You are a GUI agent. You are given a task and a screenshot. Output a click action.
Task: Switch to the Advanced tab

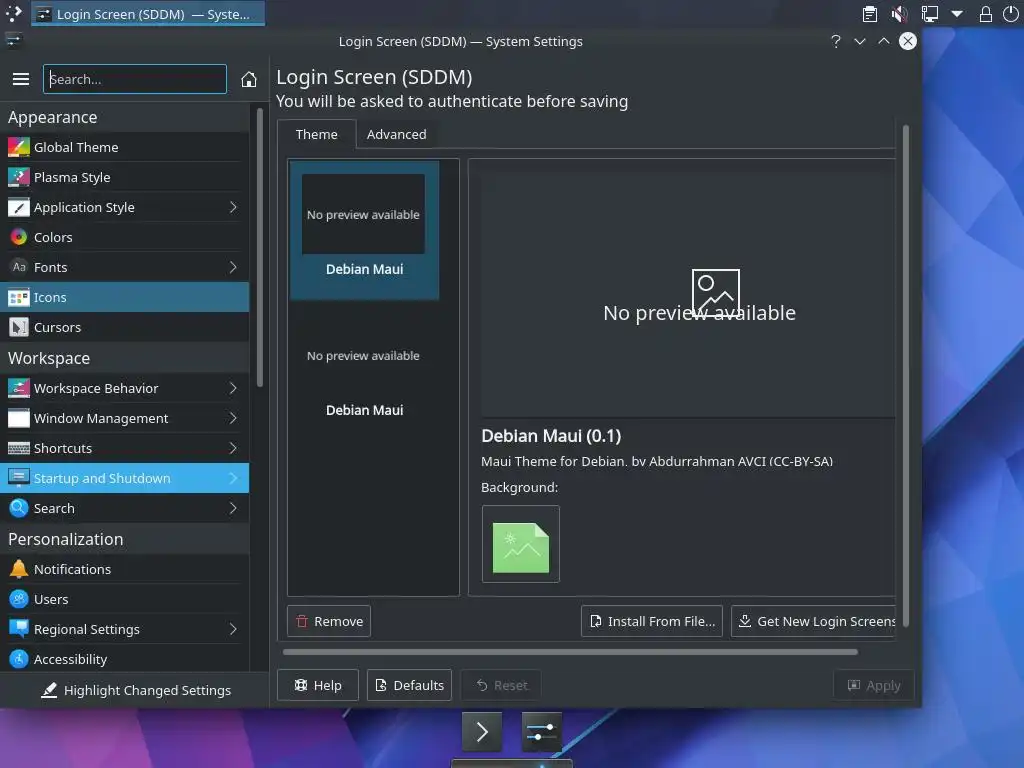396,134
